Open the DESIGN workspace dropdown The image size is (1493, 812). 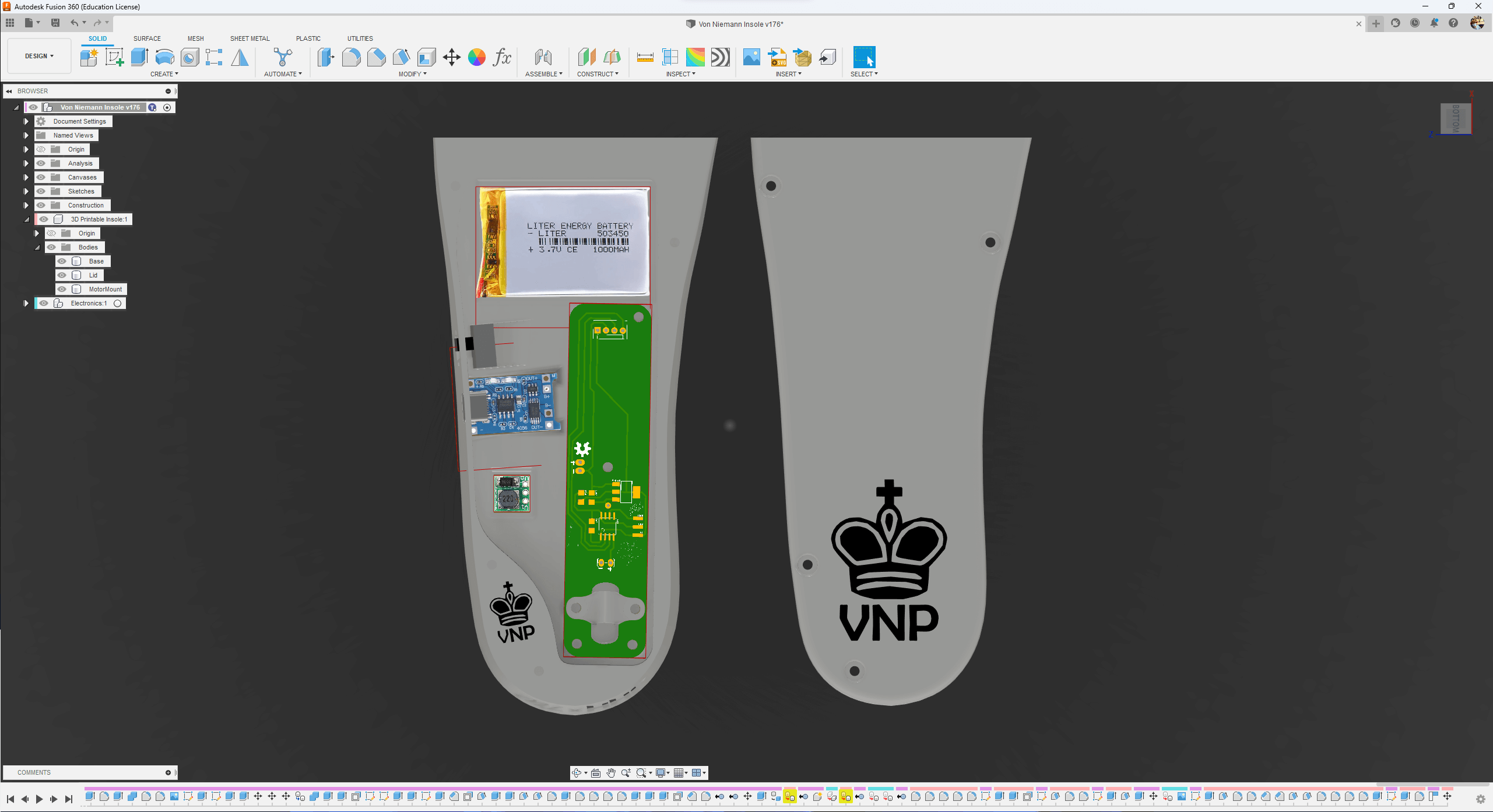click(39, 56)
